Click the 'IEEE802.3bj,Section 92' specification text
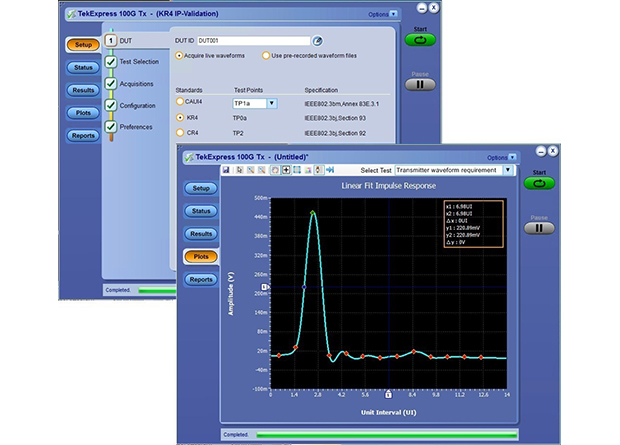 coord(335,133)
